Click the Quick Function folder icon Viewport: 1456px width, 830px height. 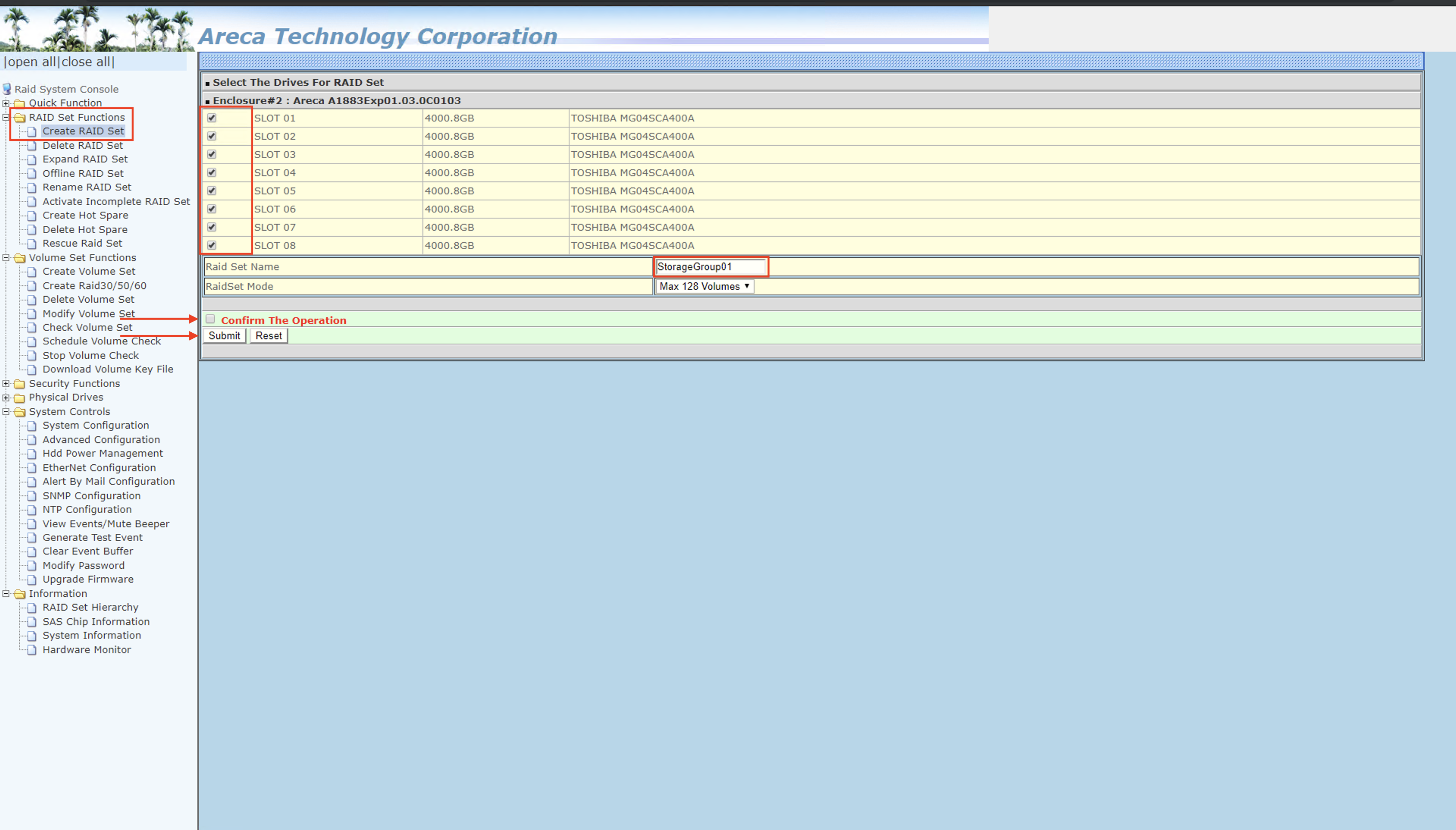pyautogui.click(x=19, y=103)
